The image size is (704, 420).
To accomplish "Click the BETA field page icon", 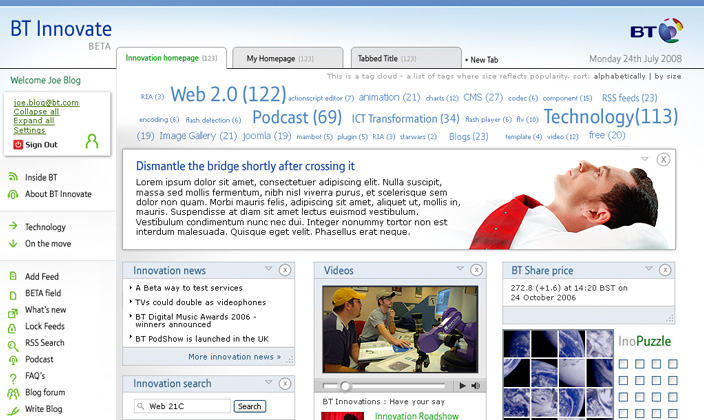I will point(13,295).
